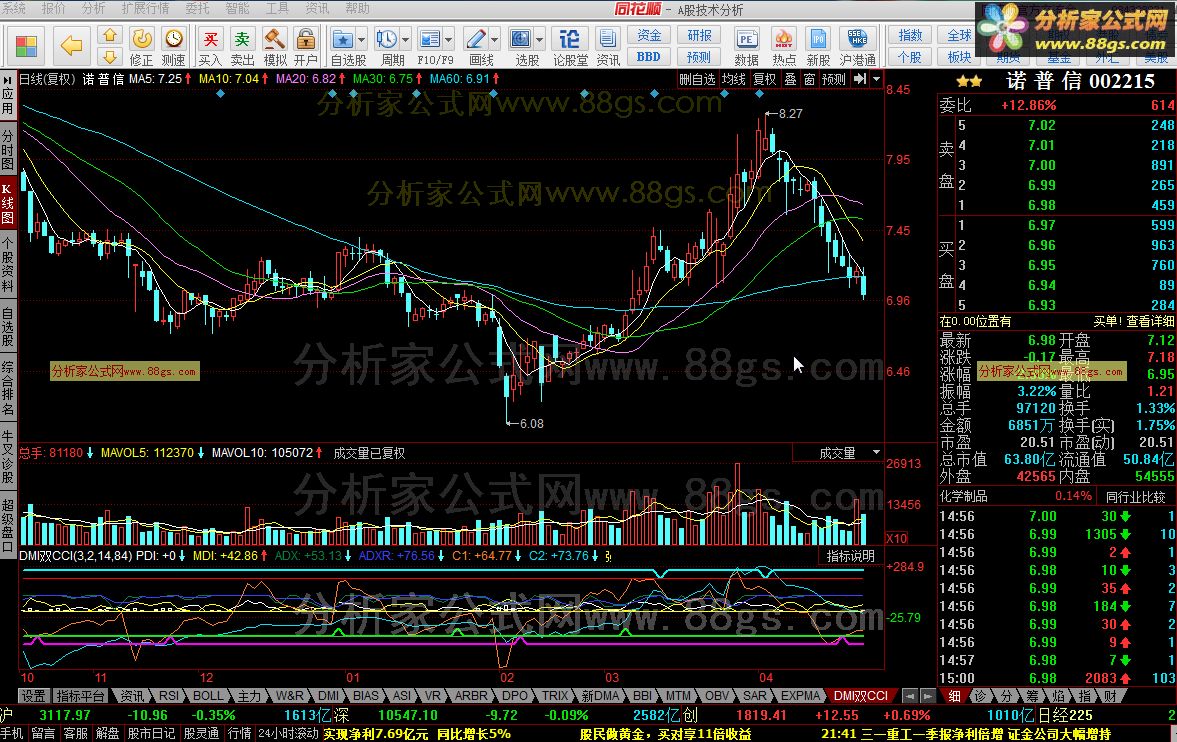Click the 查看详细 link
Image resolution: width=1177 pixels, height=742 pixels.
[x=1150, y=321]
